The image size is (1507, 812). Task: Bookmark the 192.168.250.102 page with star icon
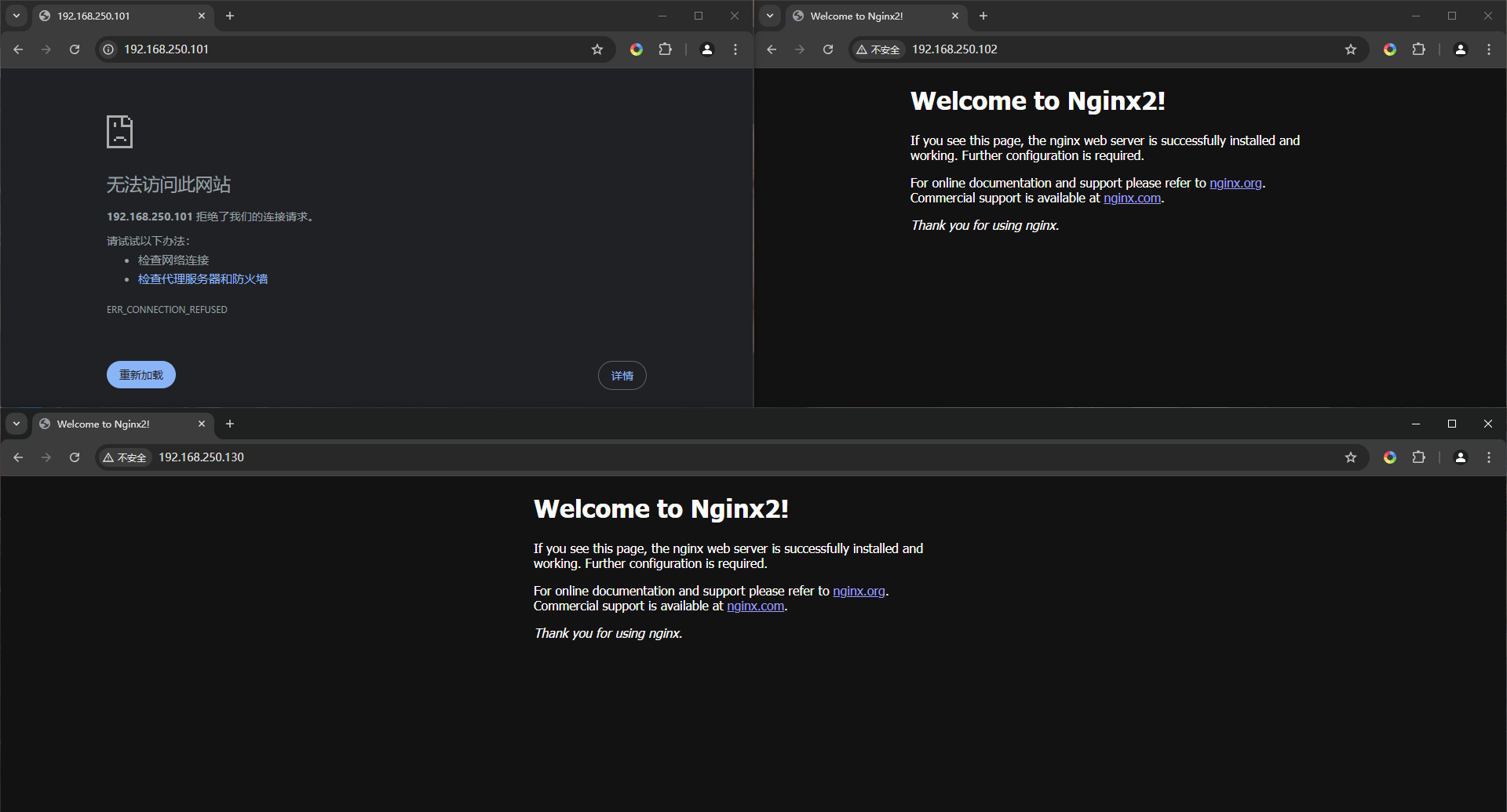(1350, 49)
